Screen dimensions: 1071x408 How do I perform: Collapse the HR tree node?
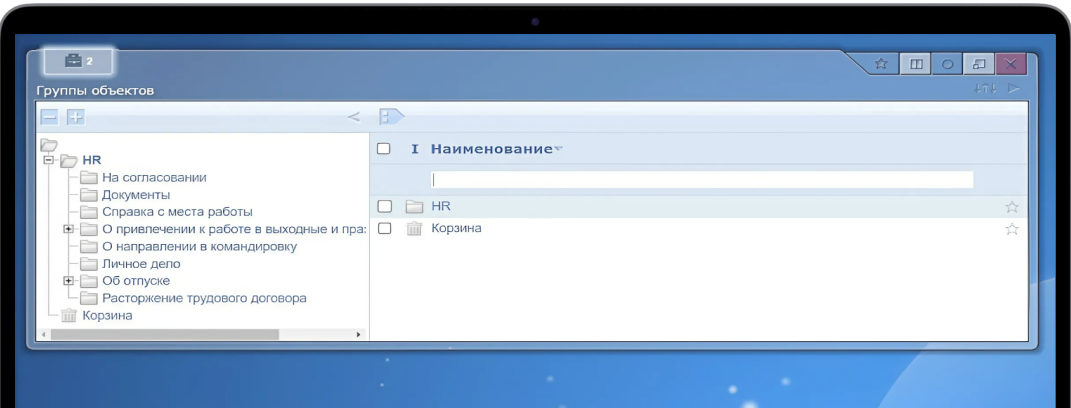click(48, 160)
